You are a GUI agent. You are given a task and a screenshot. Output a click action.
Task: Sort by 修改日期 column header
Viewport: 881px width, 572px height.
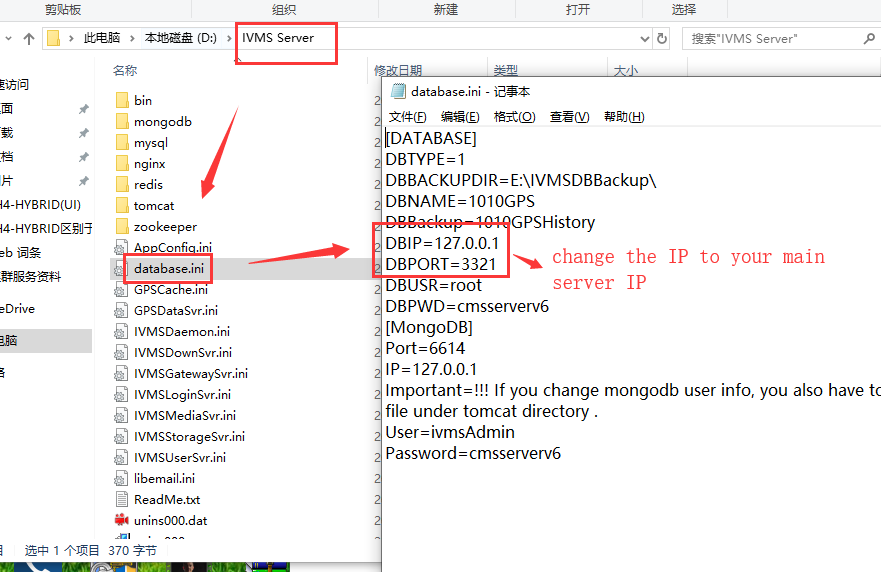coord(398,70)
